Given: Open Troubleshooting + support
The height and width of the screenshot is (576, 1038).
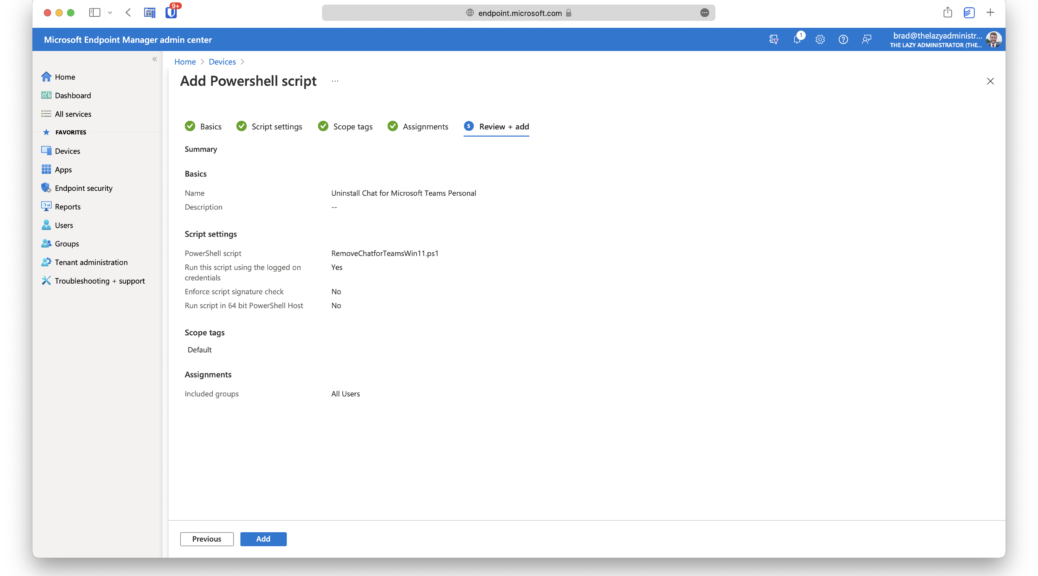Looking at the screenshot, I should point(93,281).
